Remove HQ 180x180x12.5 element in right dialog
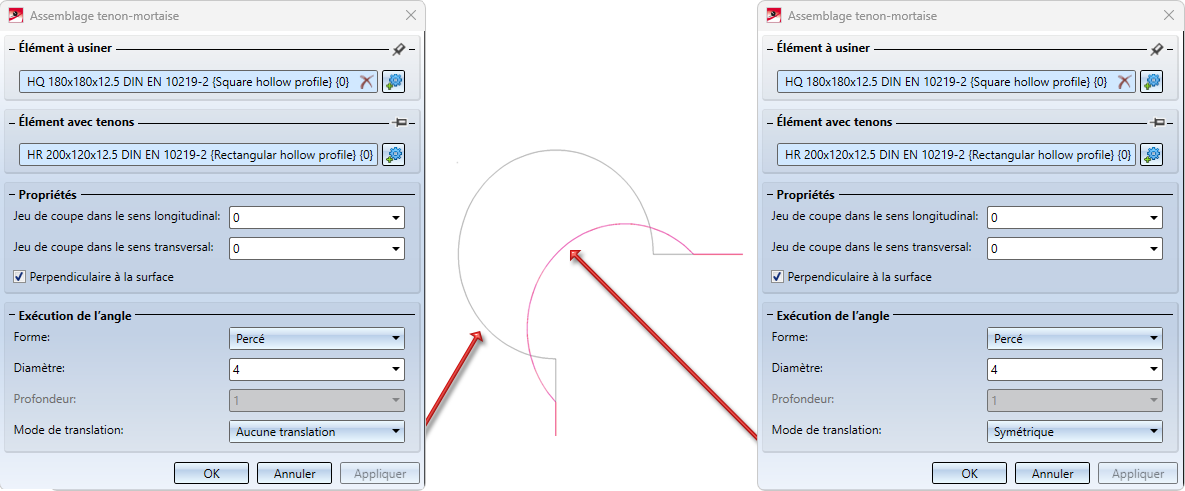Viewport: 1185px width, 491px height. [1125, 82]
